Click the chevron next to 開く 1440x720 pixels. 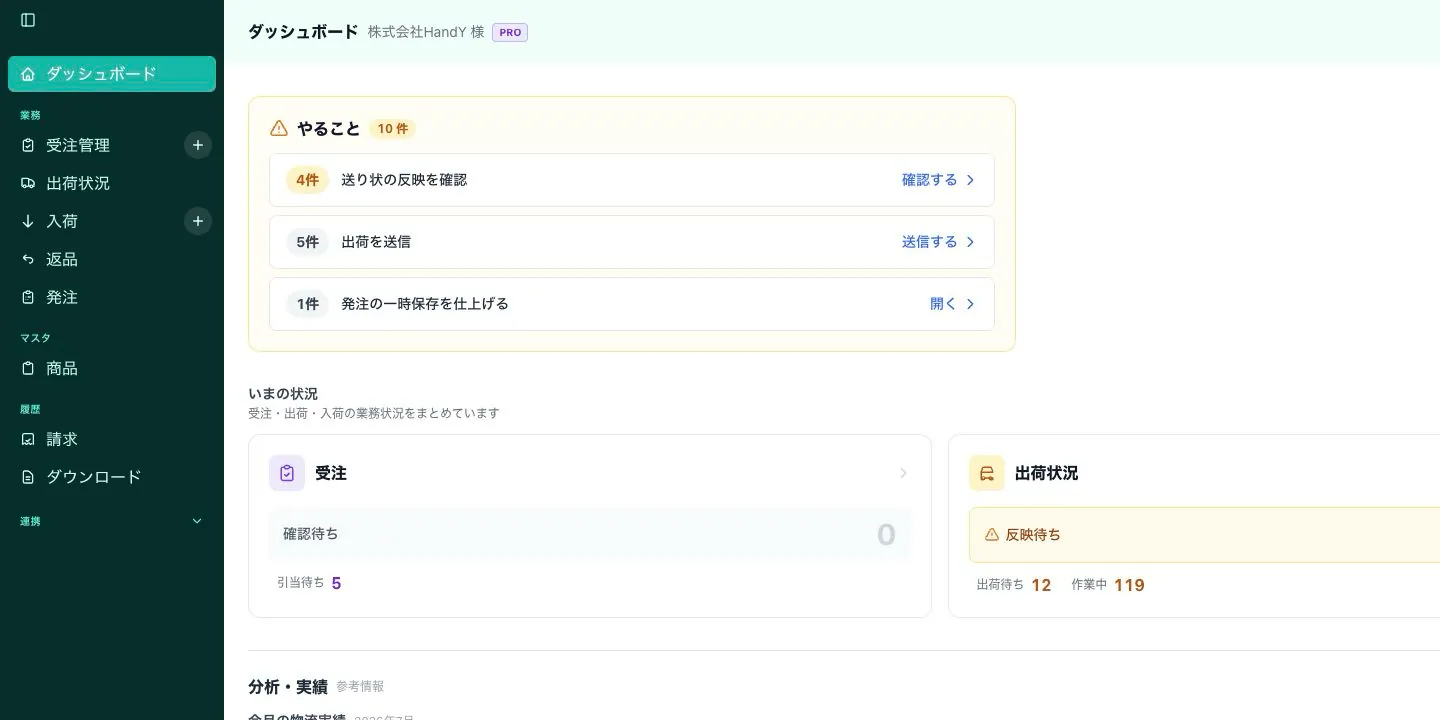(970, 304)
